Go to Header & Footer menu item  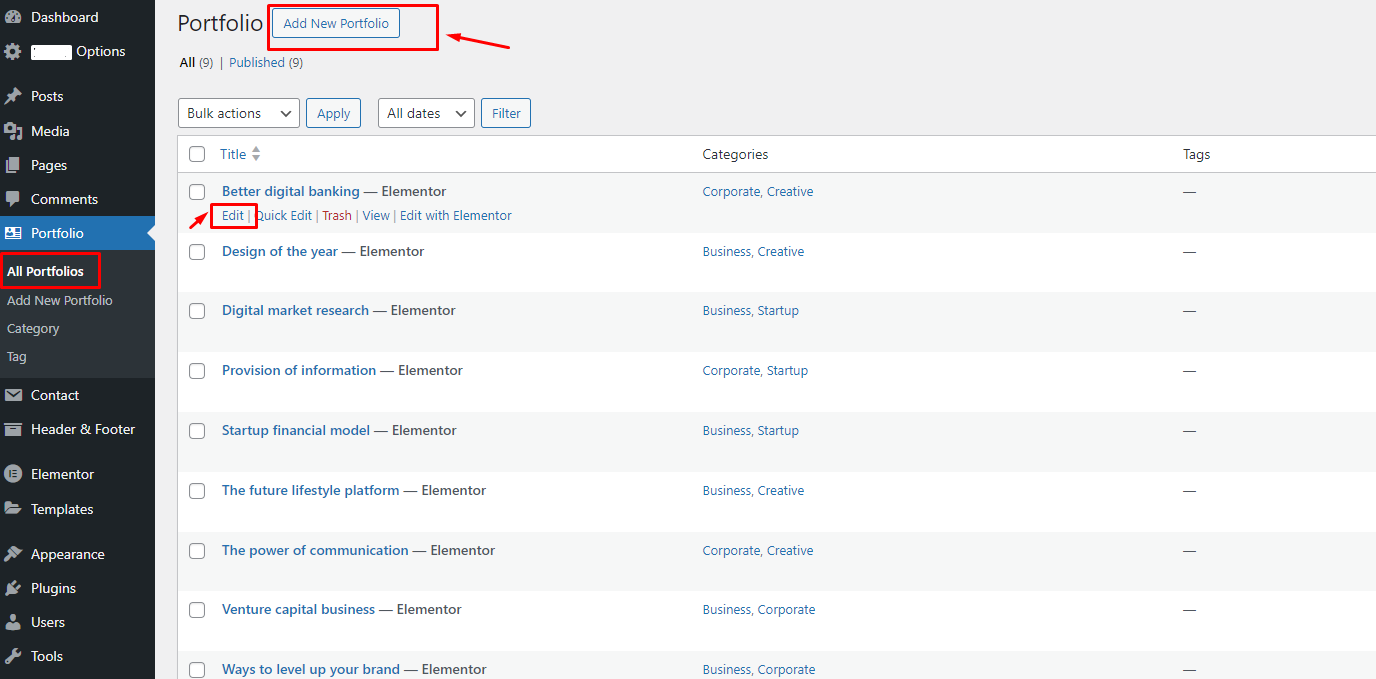(82, 429)
